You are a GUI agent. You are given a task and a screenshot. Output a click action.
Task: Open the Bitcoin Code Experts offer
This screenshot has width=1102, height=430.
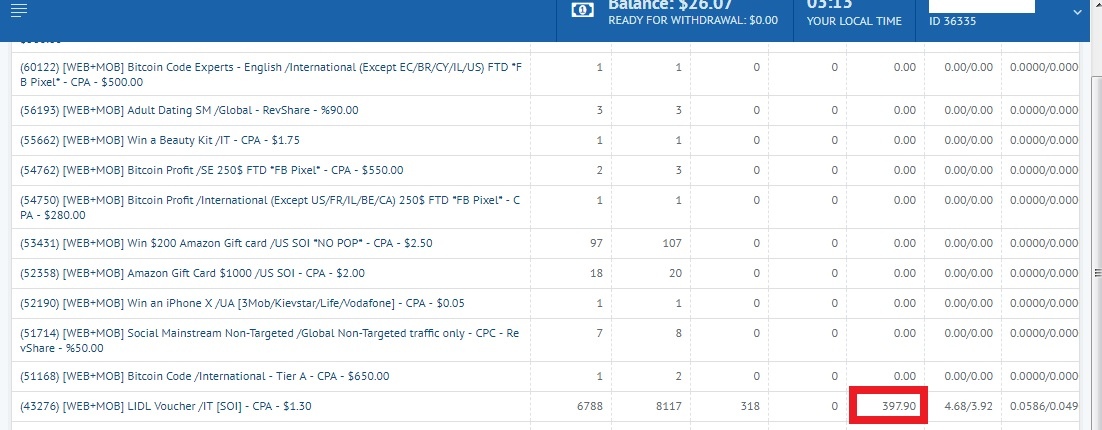(x=271, y=74)
